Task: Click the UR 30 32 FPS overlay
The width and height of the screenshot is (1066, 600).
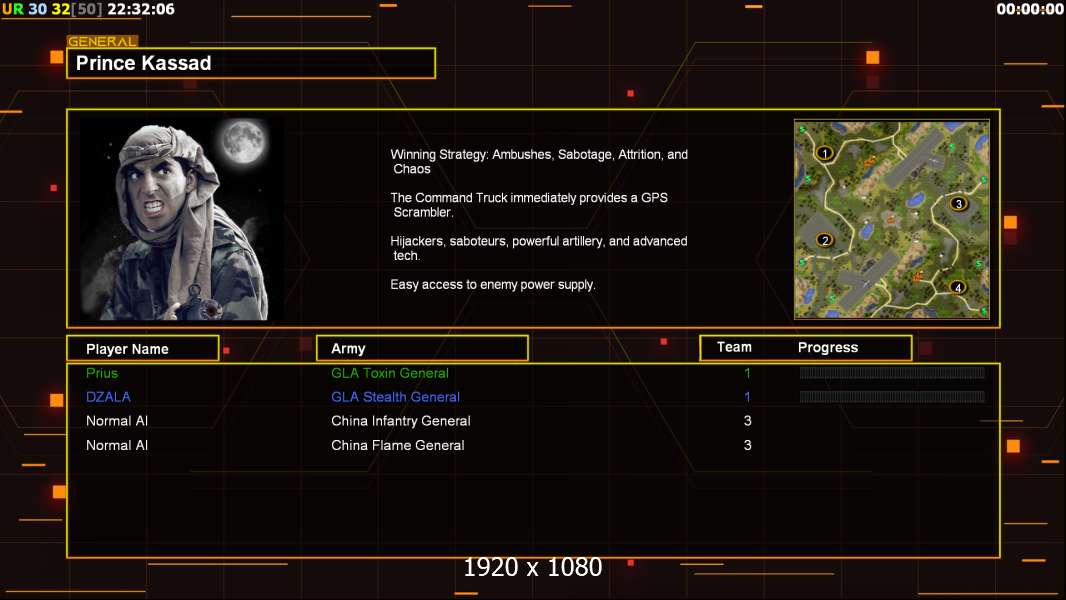Action: point(52,9)
